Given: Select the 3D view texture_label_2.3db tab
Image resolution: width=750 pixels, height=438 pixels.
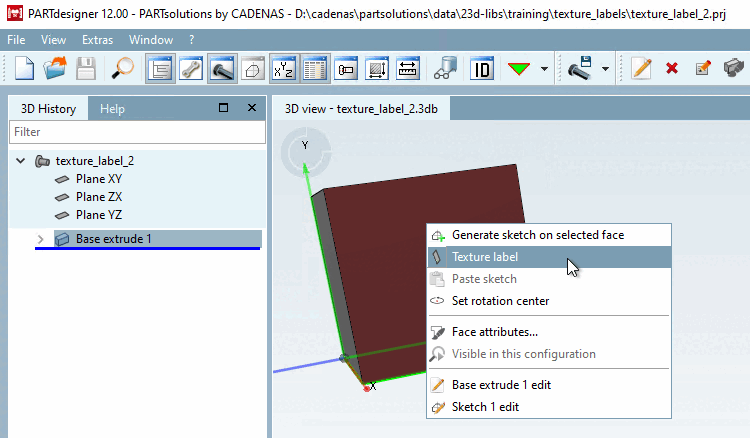Looking at the screenshot, I should (361, 109).
